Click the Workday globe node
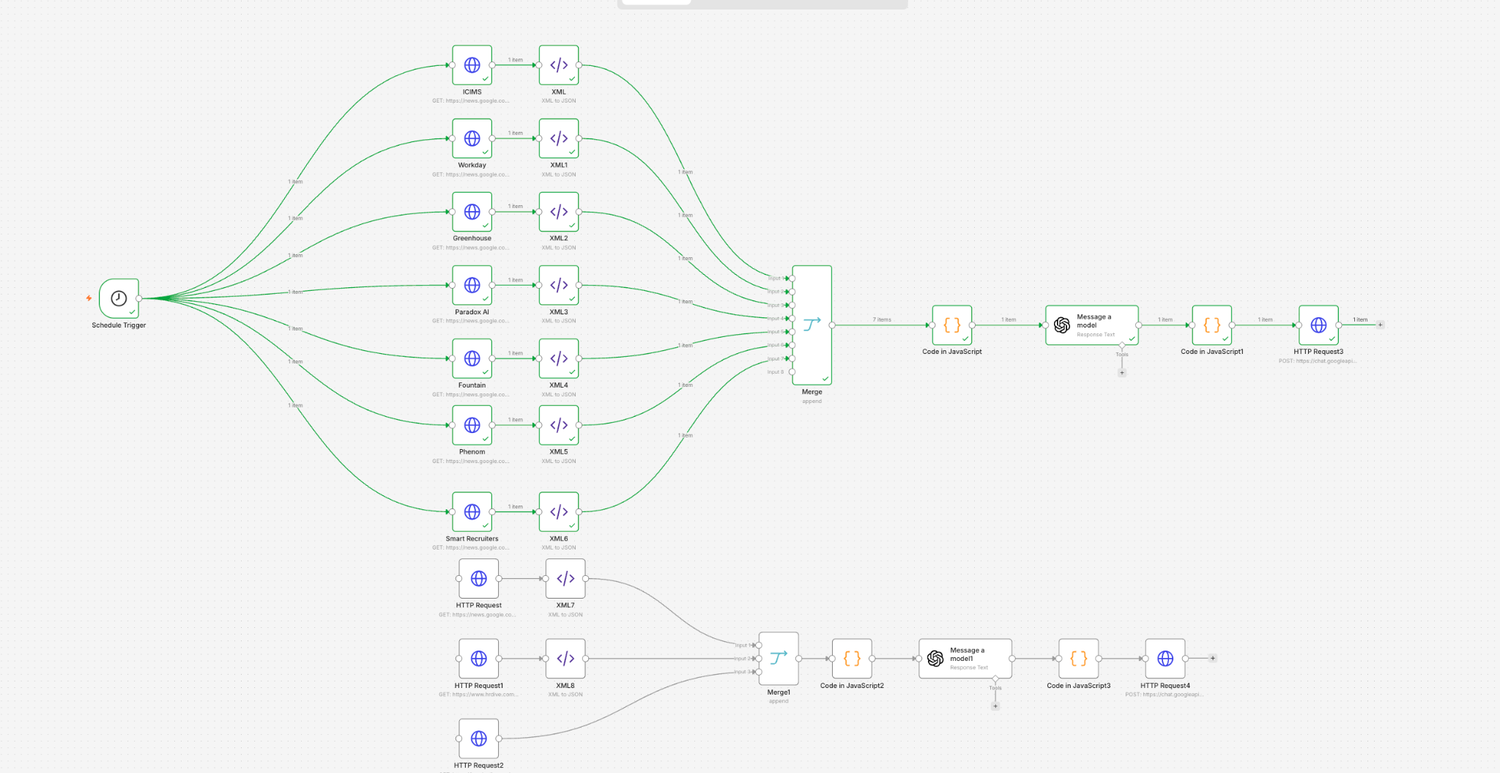This screenshot has height=773, width=1500. point(472,138)
